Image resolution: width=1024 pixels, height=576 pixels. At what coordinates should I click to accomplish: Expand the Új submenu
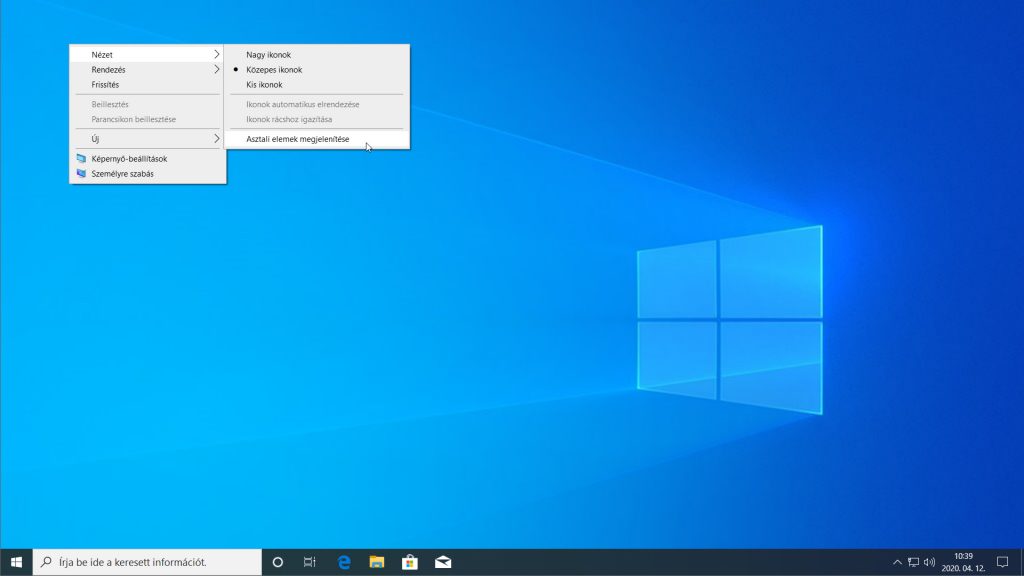click(x=148, y=138)
